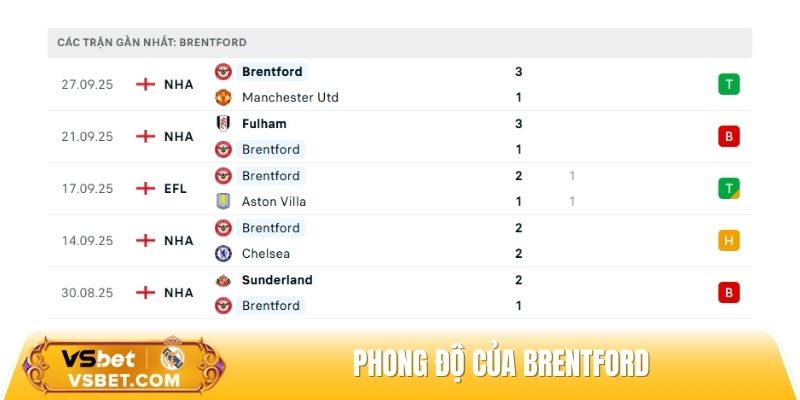Select the 14.09.25 Brentford vs Chelsea row
The width and height of the screenshot is (800, 400).
tap(400, 241)
